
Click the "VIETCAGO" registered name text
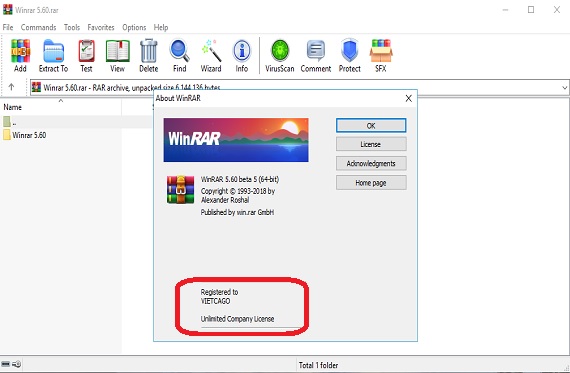click(215, 301)
